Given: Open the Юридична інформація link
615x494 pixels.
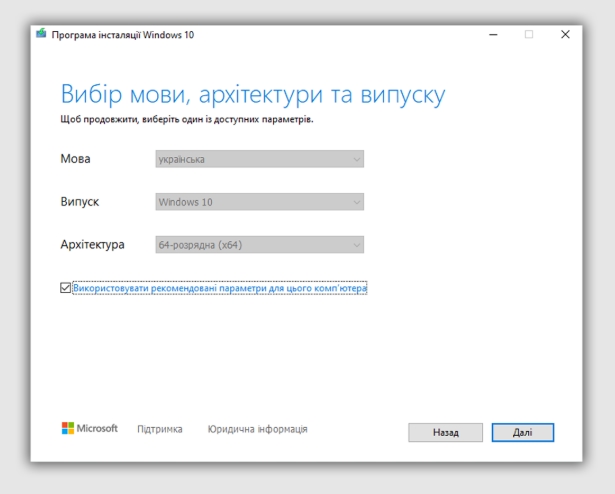Looking at the screenshot, I should coord(257,429).
